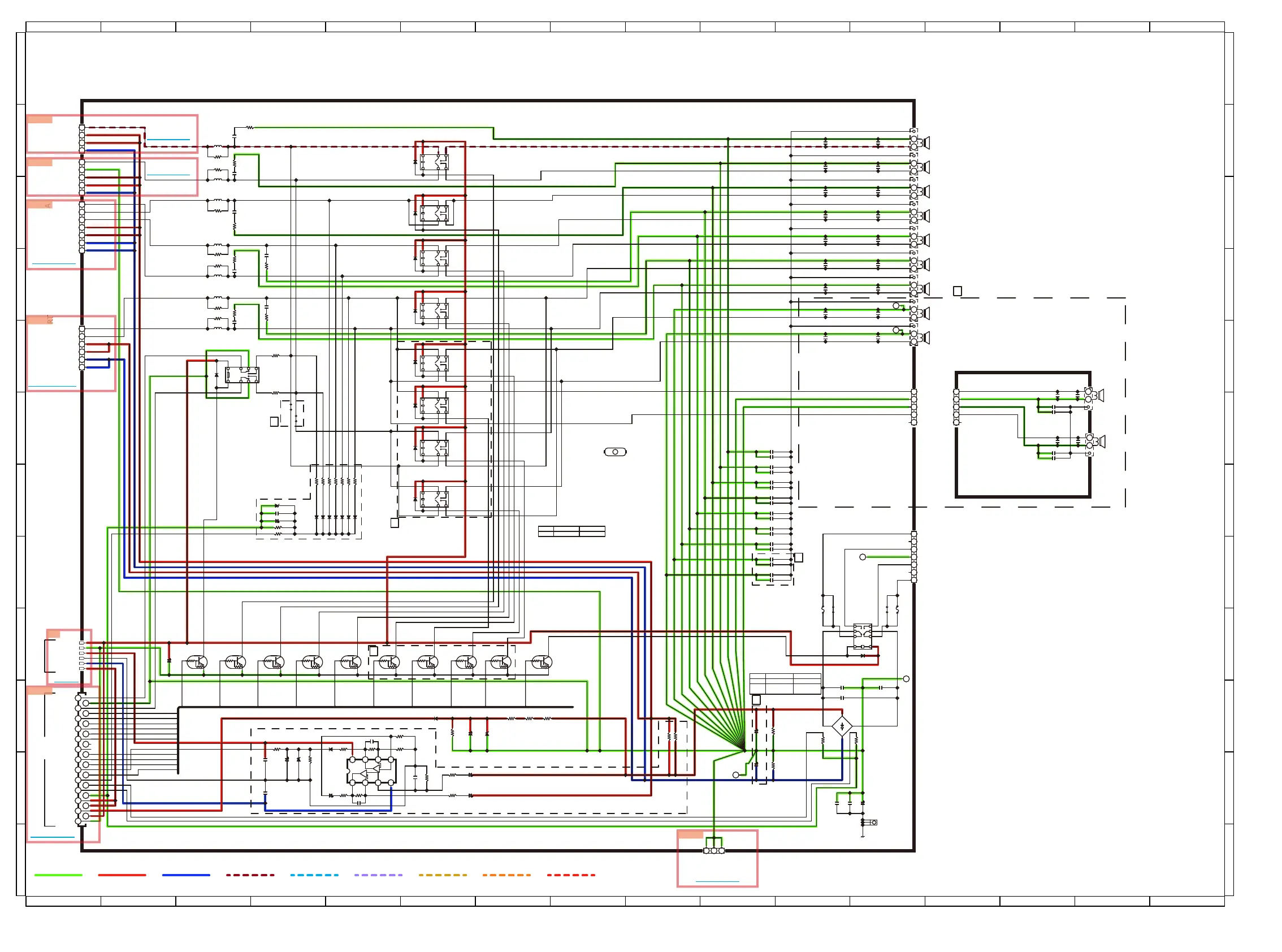Select the relay inside the green outlined box
1282x952 pixels.
[x=241, y=375]
